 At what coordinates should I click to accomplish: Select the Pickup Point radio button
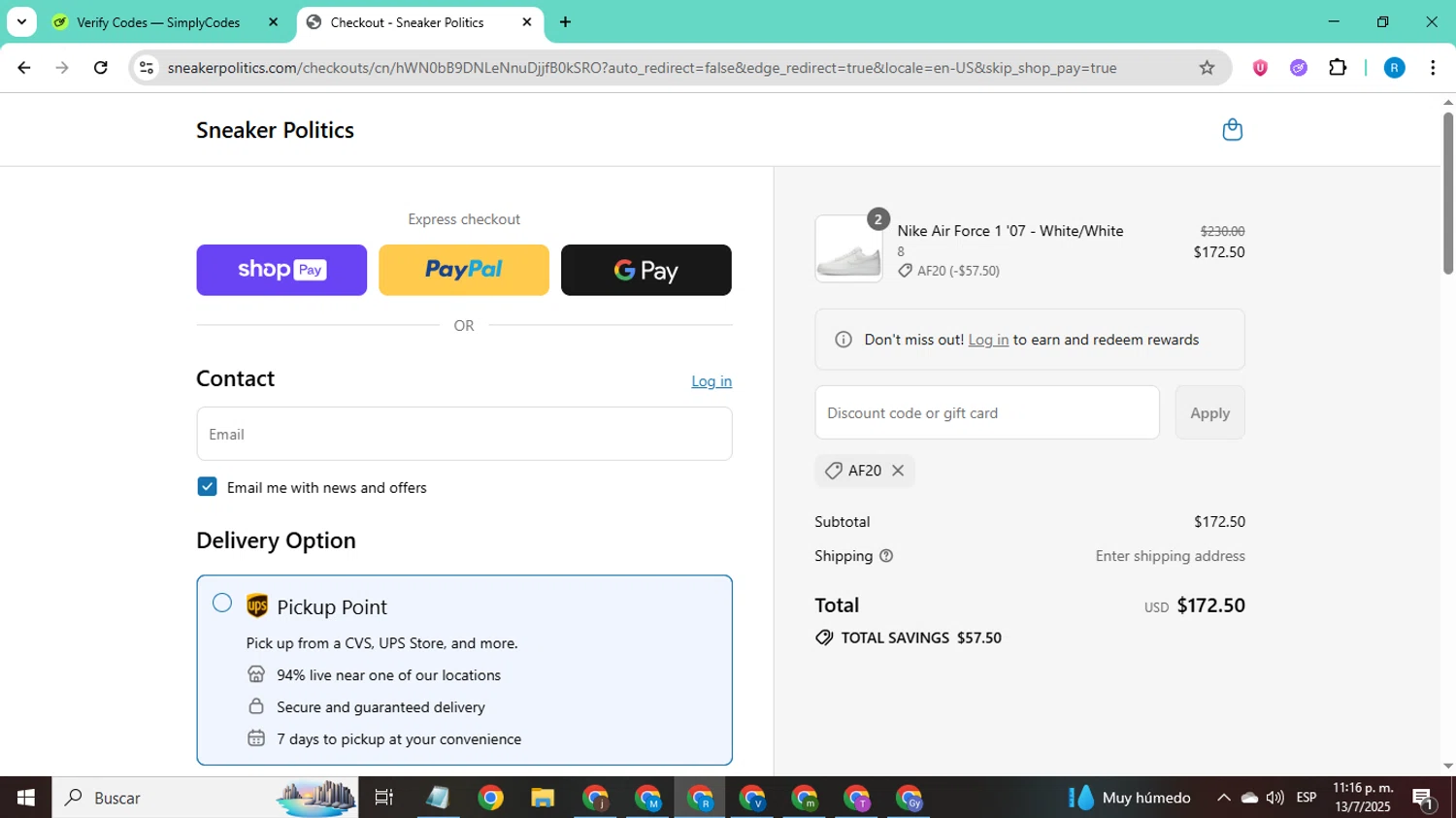(x=222, y=603)
